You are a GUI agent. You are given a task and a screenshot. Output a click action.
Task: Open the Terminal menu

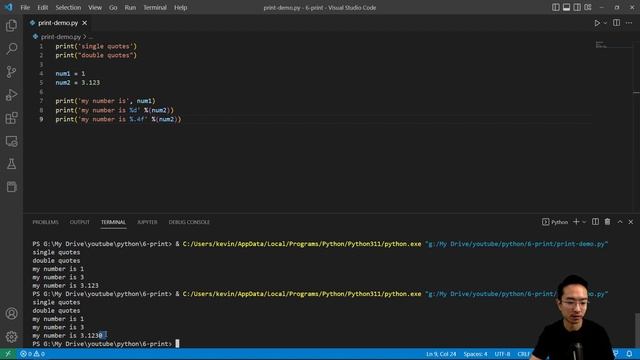pyautogui.click(x=155, y=7)
